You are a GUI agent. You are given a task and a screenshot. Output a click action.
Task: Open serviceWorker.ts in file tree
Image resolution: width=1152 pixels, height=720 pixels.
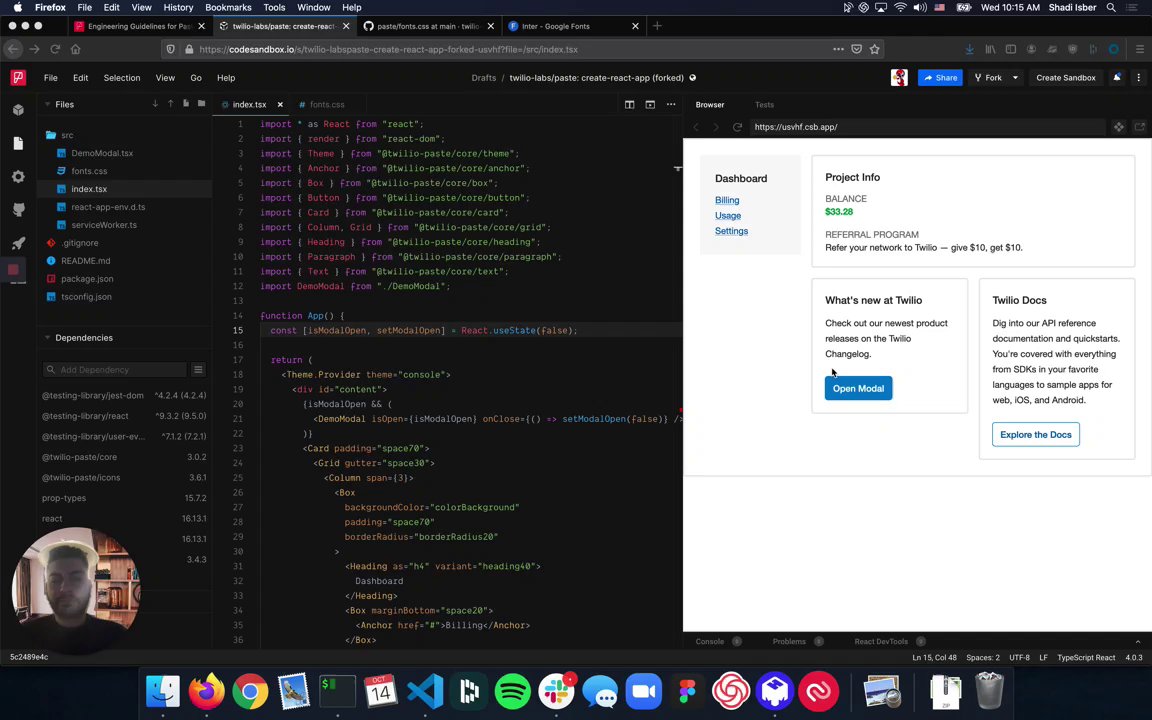pos(104,225)
